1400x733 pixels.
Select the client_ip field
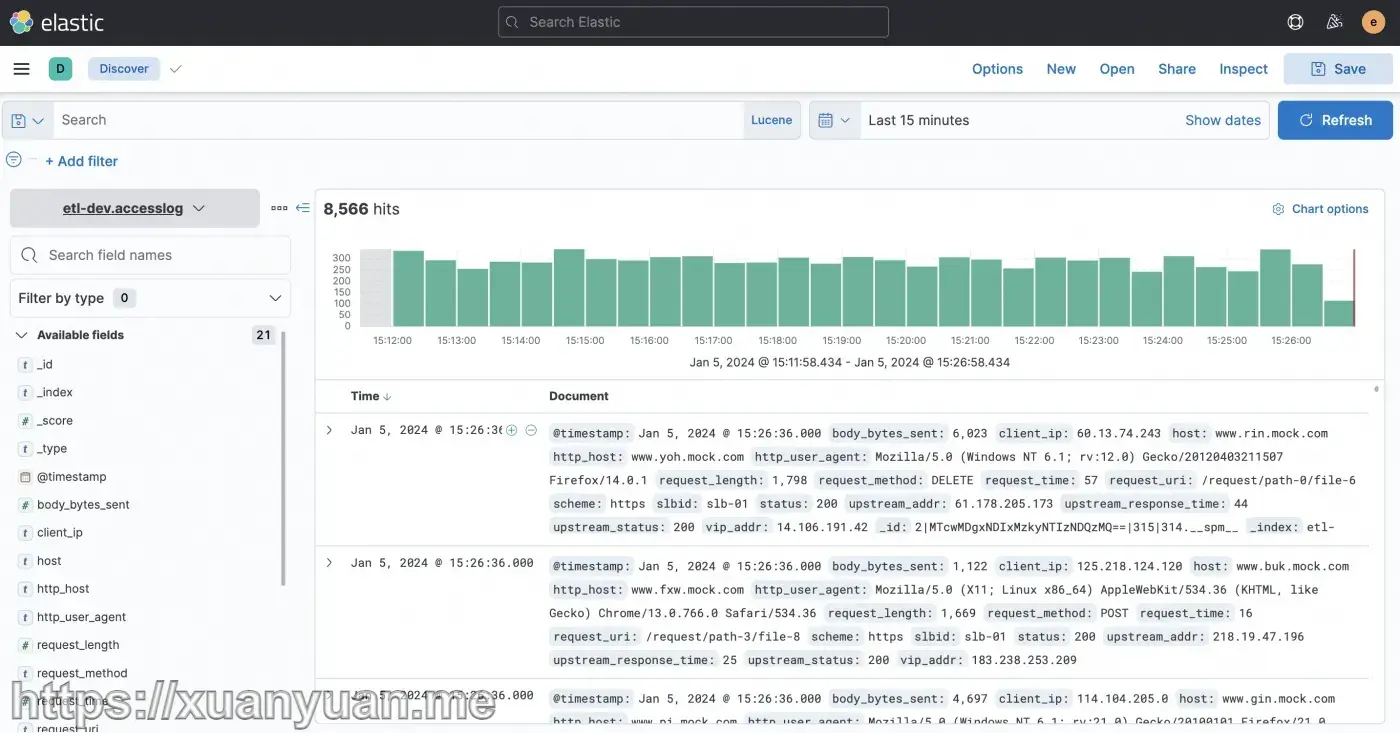point(60,533)
